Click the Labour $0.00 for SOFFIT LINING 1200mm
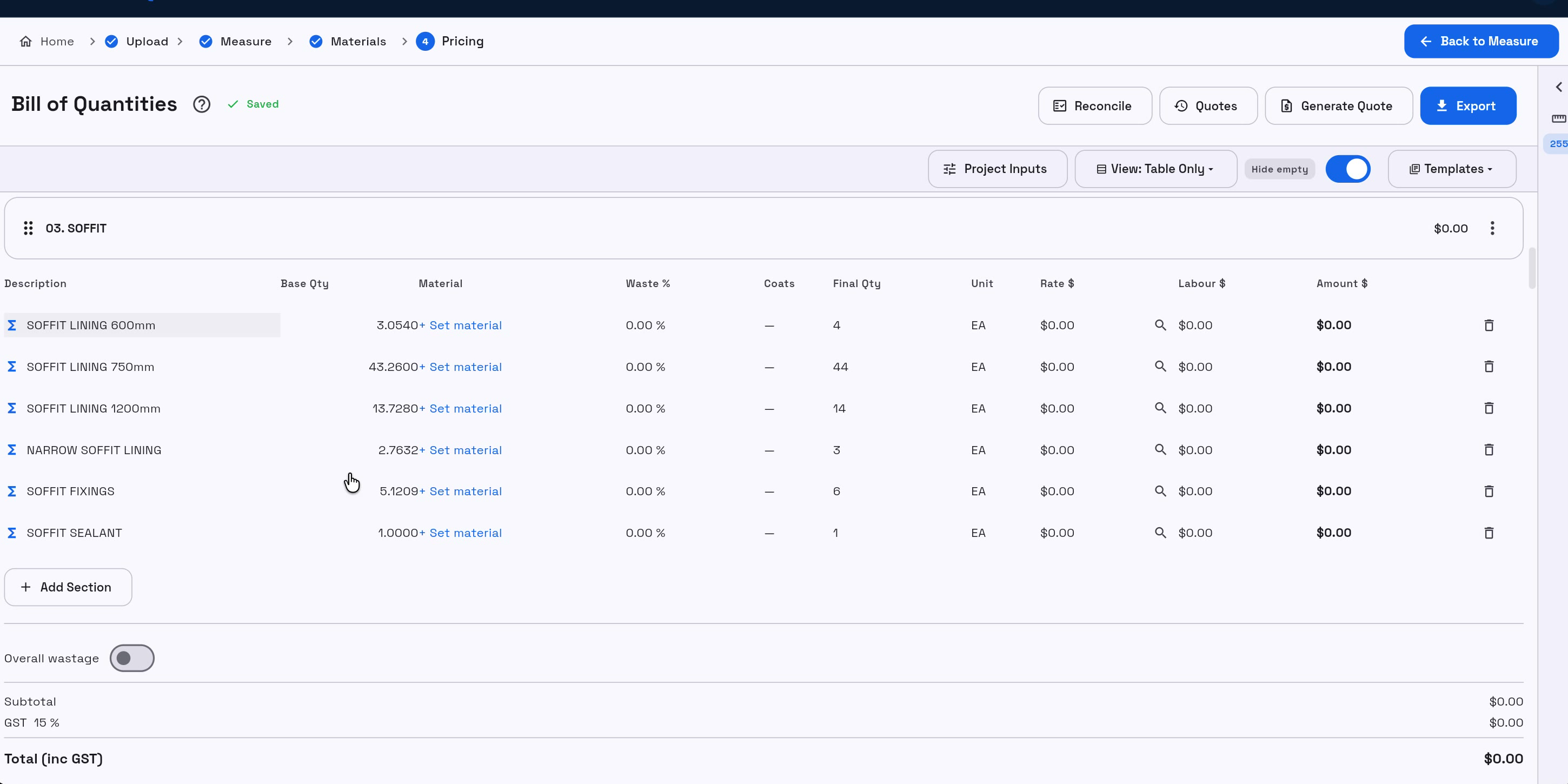 click(x=1195, y=408)
